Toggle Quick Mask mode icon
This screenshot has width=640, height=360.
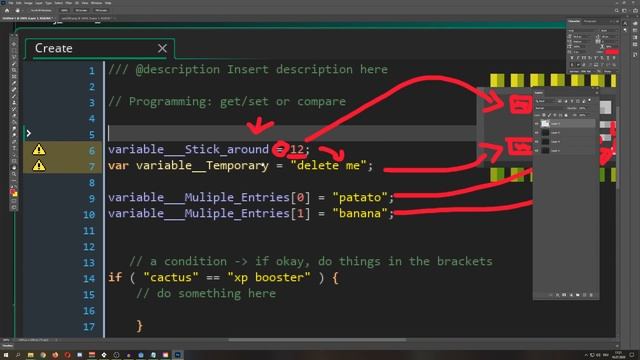[x=14, y=201]
